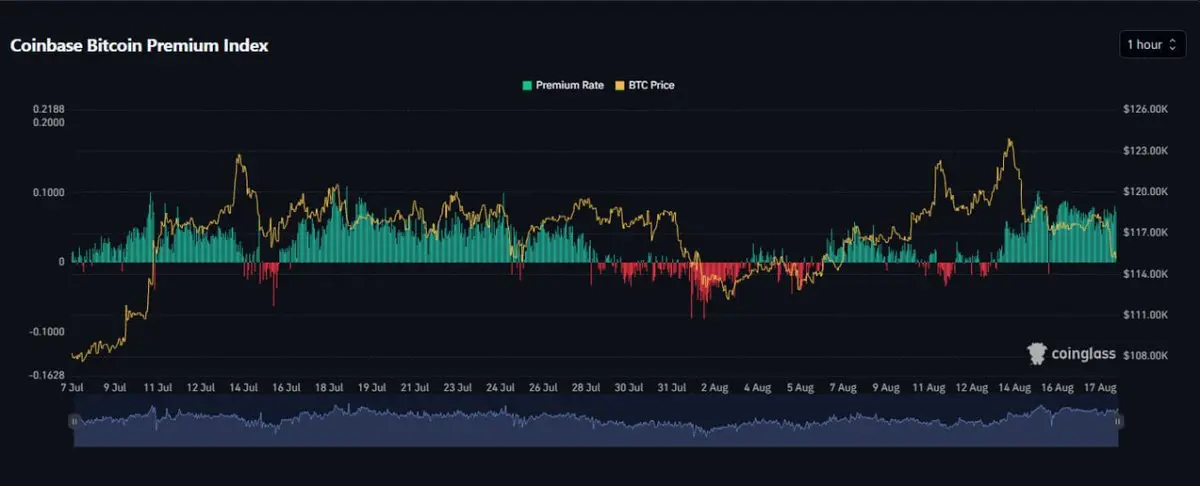This screenshot has height=486, width=1200.
Task: Click the $117.00K price axis label
Action: (1145, 232)
